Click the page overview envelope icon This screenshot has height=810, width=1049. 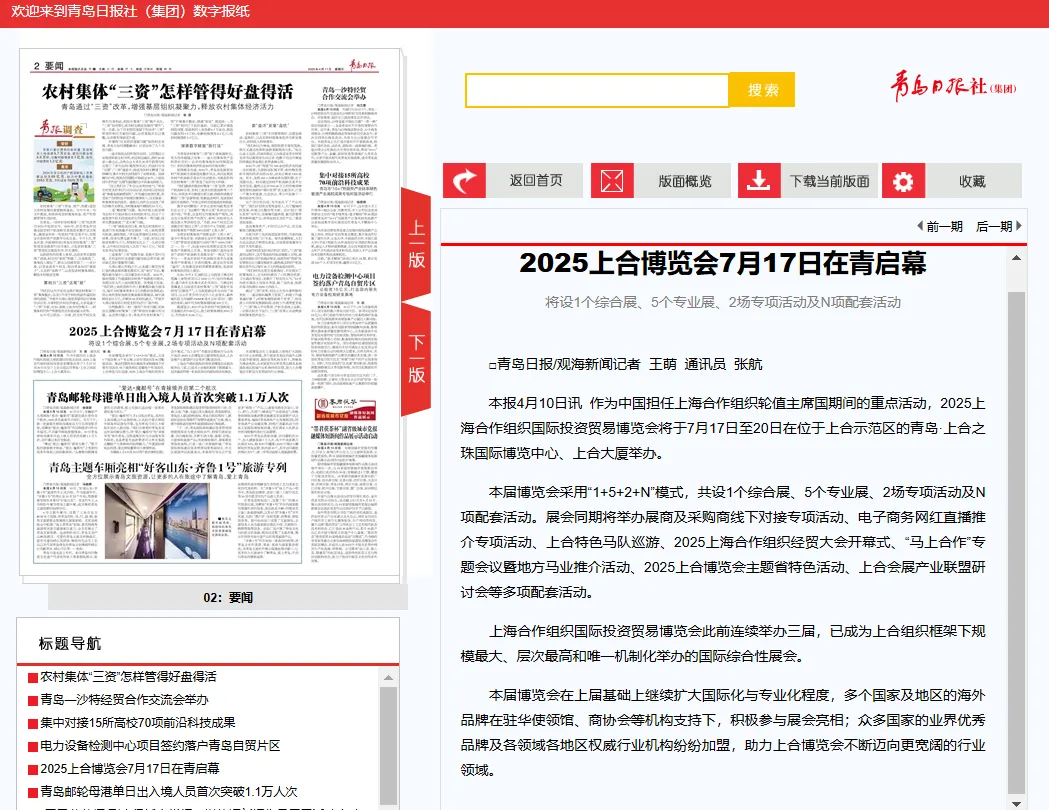click(x=612, y=181)
